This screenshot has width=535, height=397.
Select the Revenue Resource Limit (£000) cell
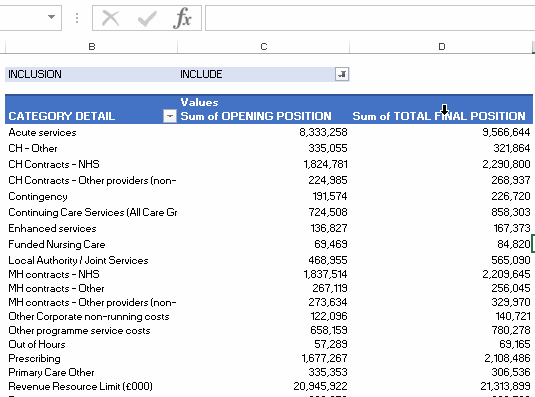pyautogui.click(x=80, y=386)
